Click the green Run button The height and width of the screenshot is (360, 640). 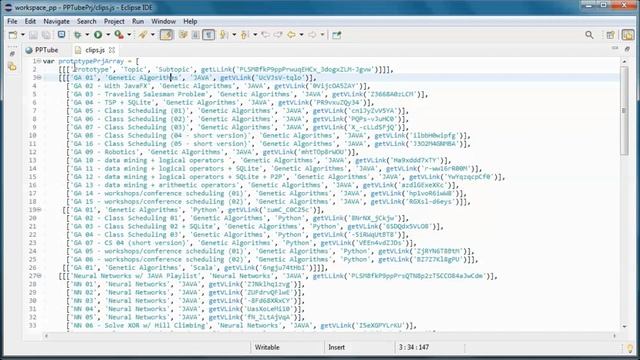(98, 35)
